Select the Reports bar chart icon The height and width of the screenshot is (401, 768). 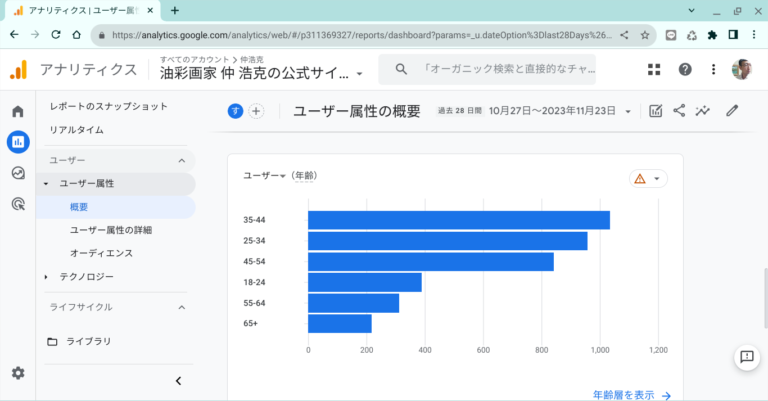18,142
